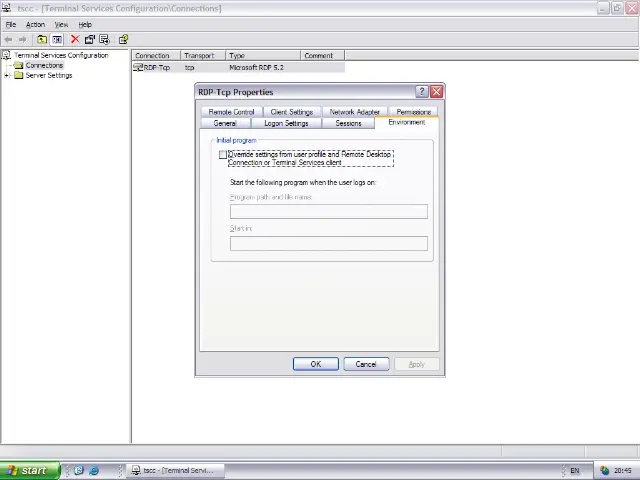
Task: Click the system tray icon beside clock
Action: point(604,471)
